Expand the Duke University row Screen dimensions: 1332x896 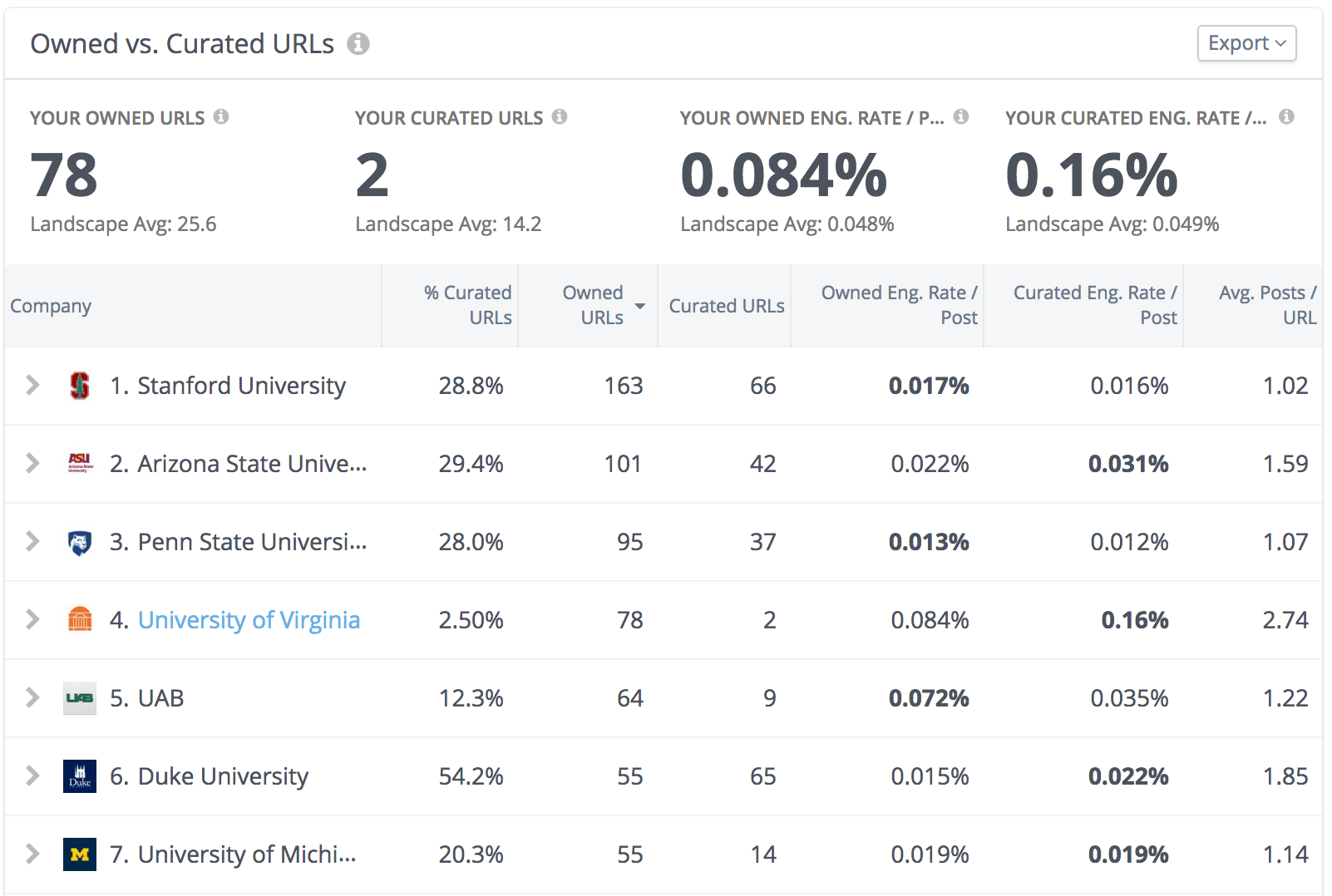point(32,775)
